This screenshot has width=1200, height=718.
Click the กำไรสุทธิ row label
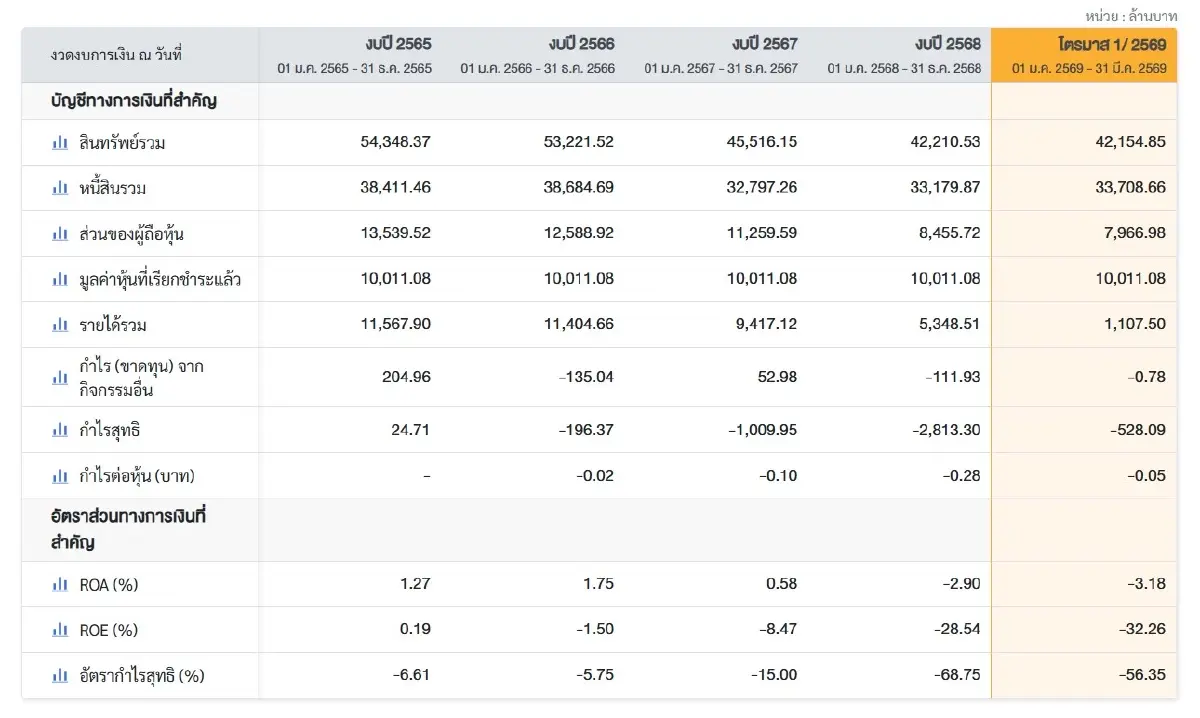tap(110, 431)
